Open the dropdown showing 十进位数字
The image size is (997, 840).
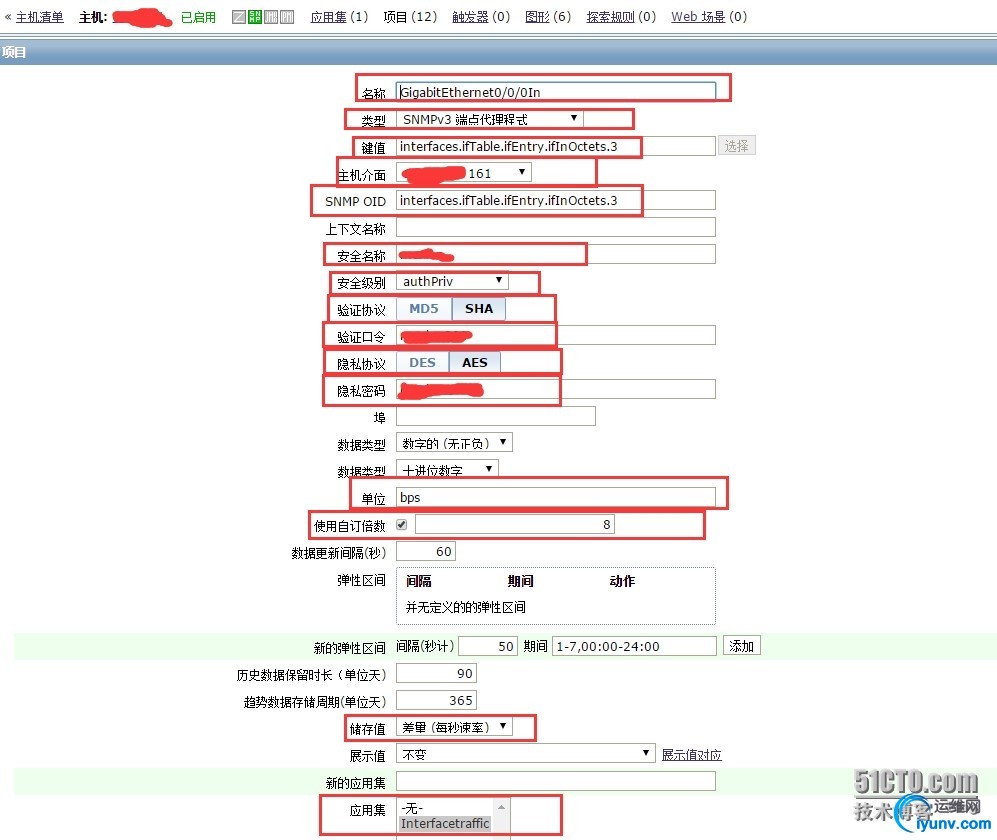tap(447, 469)
